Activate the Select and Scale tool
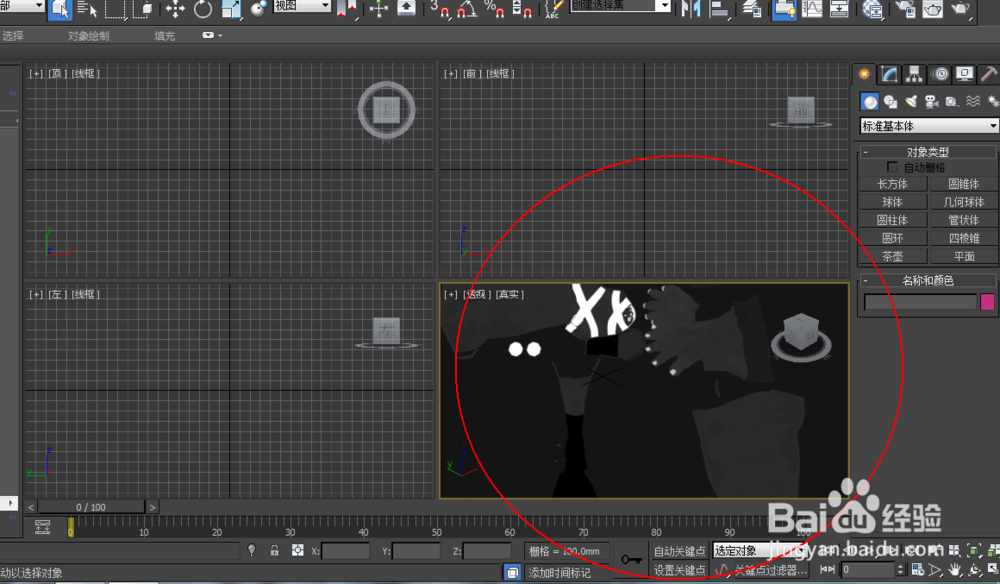Screen dimensions: 1000x584 point(231,9)
